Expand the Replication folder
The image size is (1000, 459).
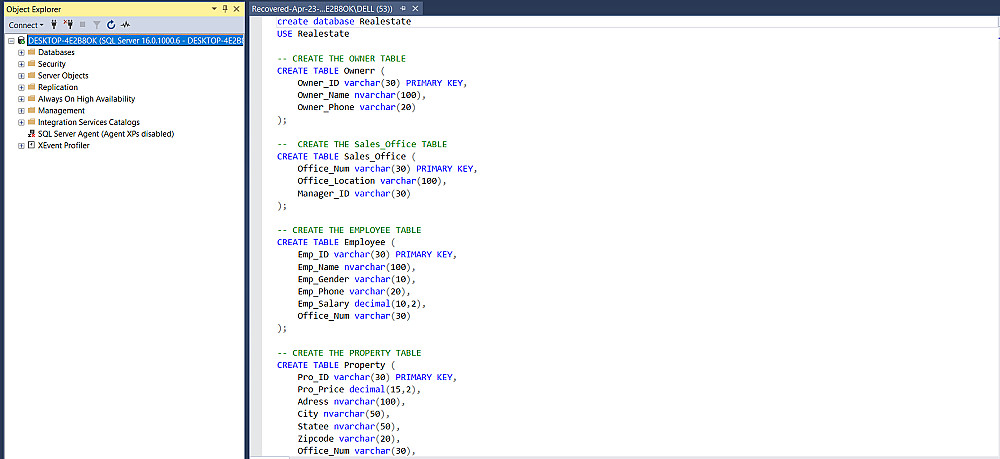[21, 87]
